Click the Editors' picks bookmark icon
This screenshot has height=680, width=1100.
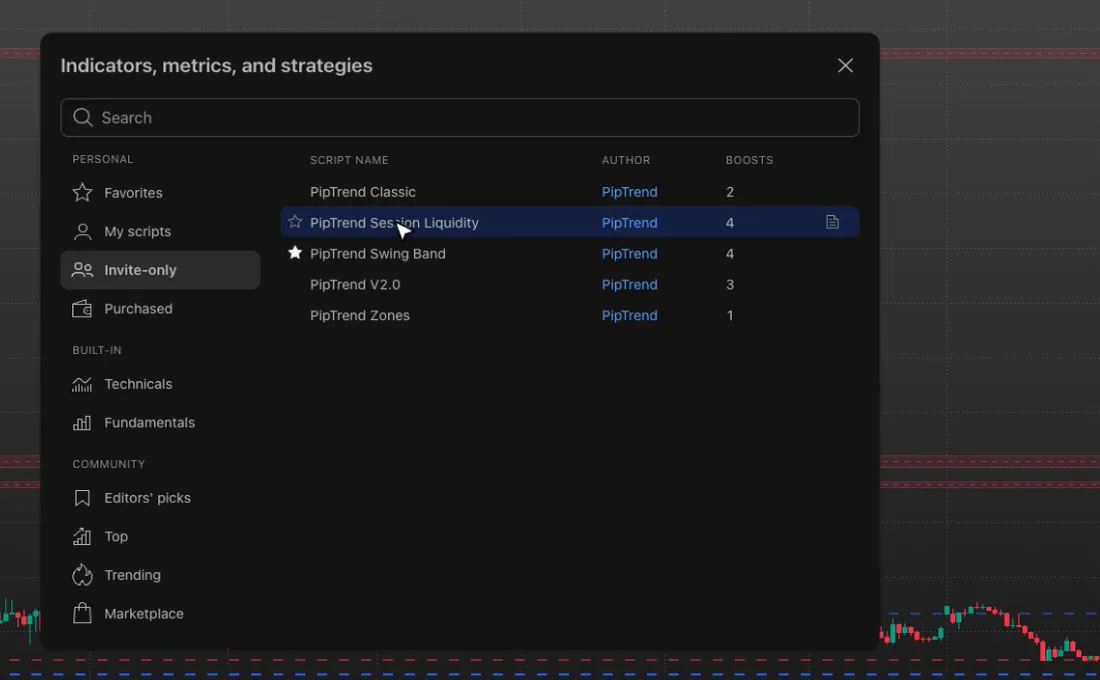point(82,498)
